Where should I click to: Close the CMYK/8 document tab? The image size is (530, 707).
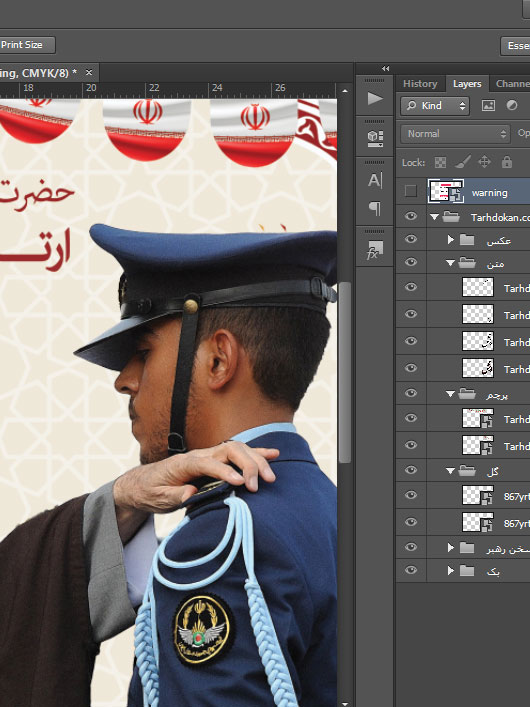pos(89,73)
